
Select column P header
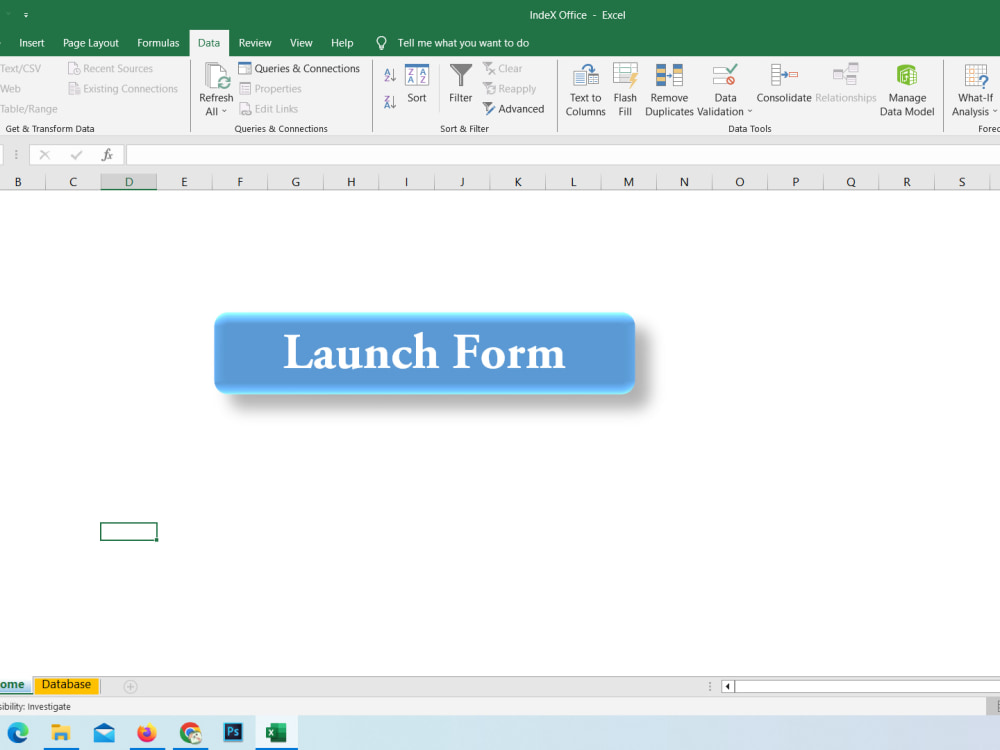(795, 182)
